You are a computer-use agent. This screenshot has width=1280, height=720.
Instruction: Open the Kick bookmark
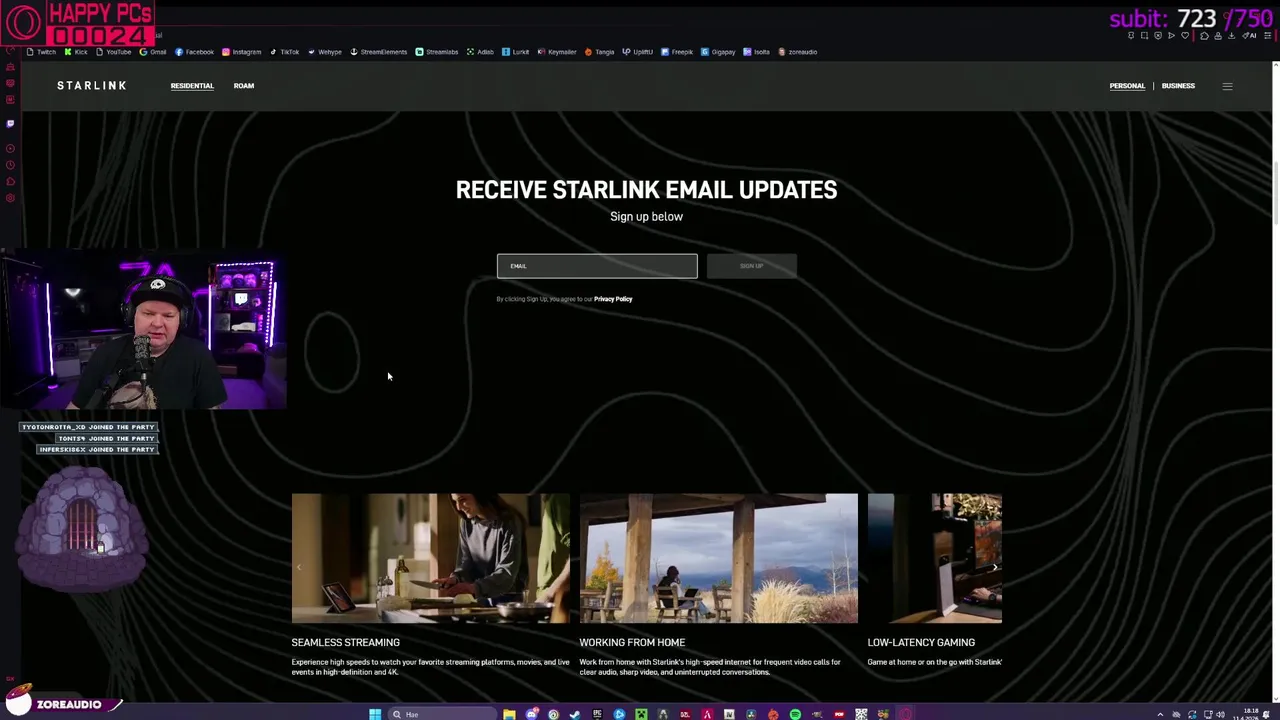coord(76,52)
